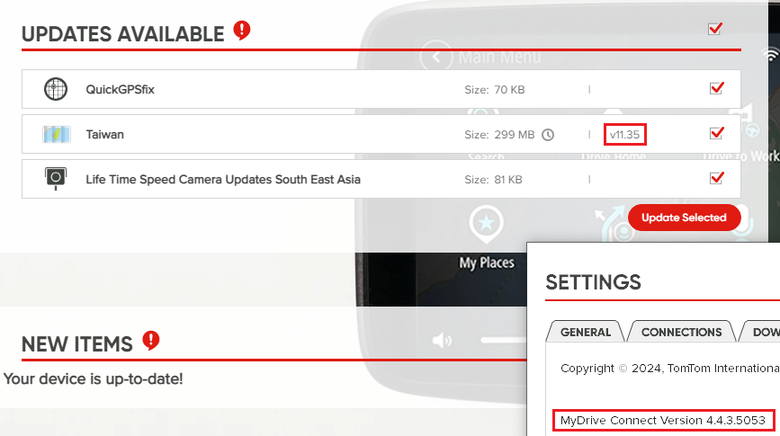Click the Main Menu back arrow
Screen dimensions: 780x436
pos(436,57)
